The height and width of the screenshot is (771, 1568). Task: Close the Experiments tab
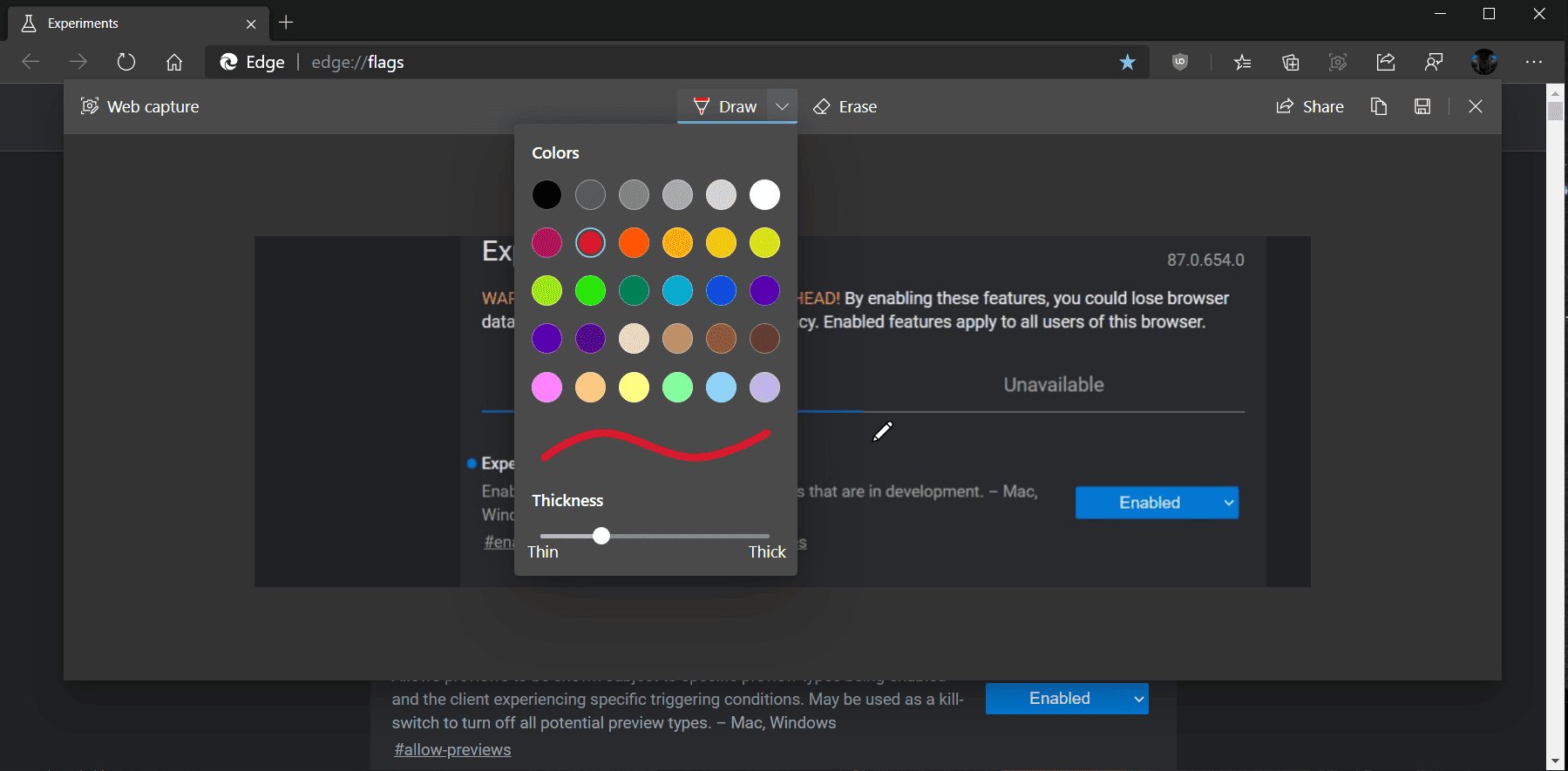[251, 24]
